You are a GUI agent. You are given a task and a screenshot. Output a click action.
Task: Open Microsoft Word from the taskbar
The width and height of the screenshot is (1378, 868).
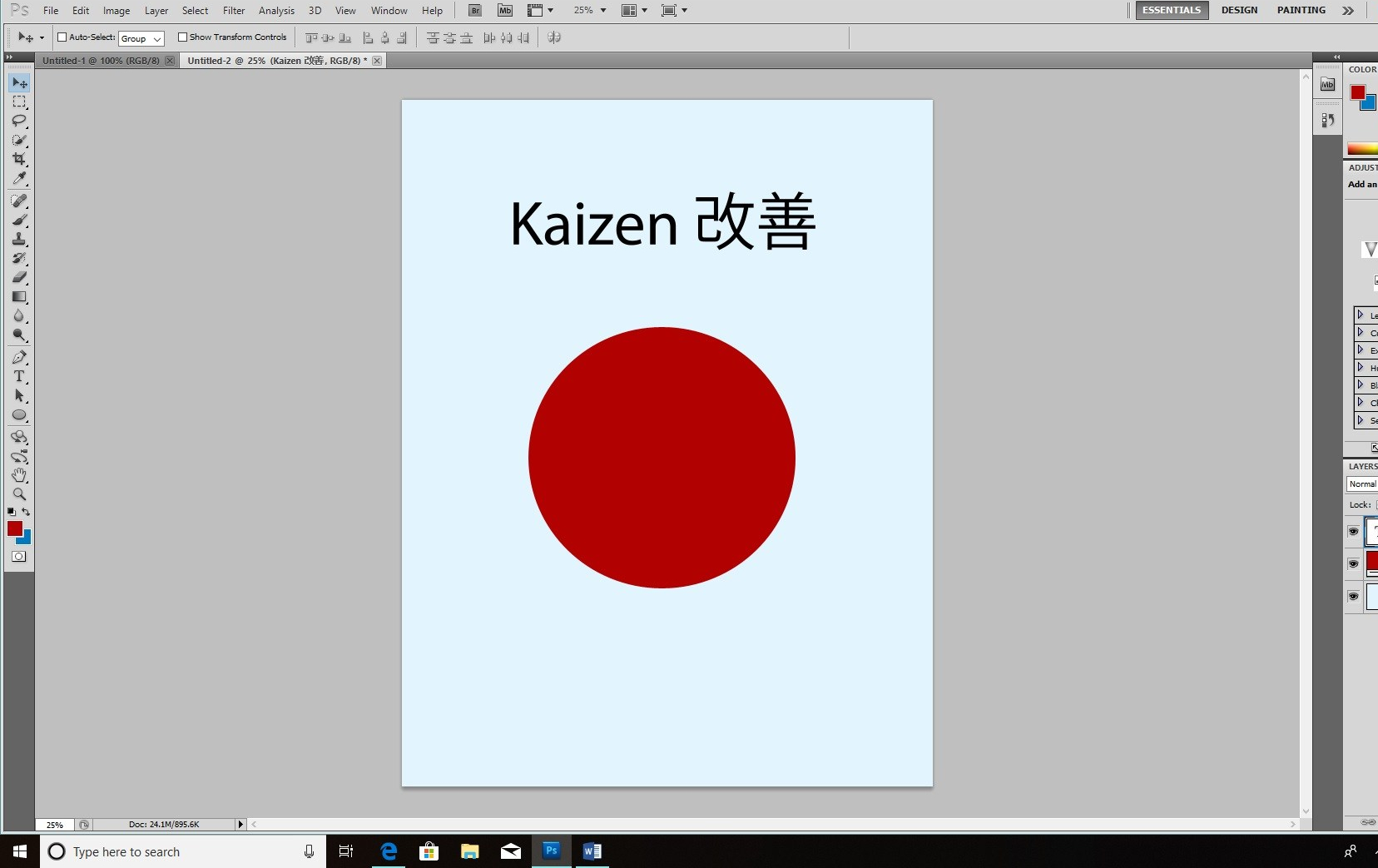click(592, 851)
